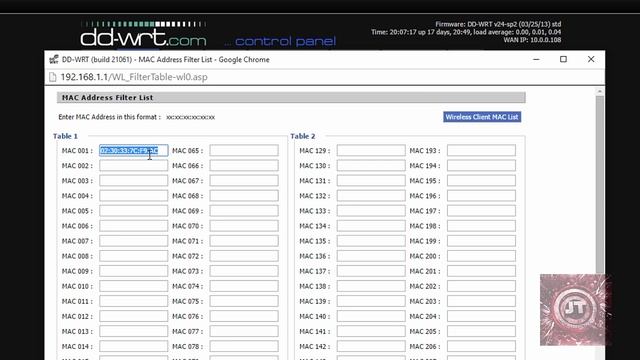The width and height of the screenshot is (640, 360).
Task: Select the MAC 001 input field
Action: tap(133, 151)
